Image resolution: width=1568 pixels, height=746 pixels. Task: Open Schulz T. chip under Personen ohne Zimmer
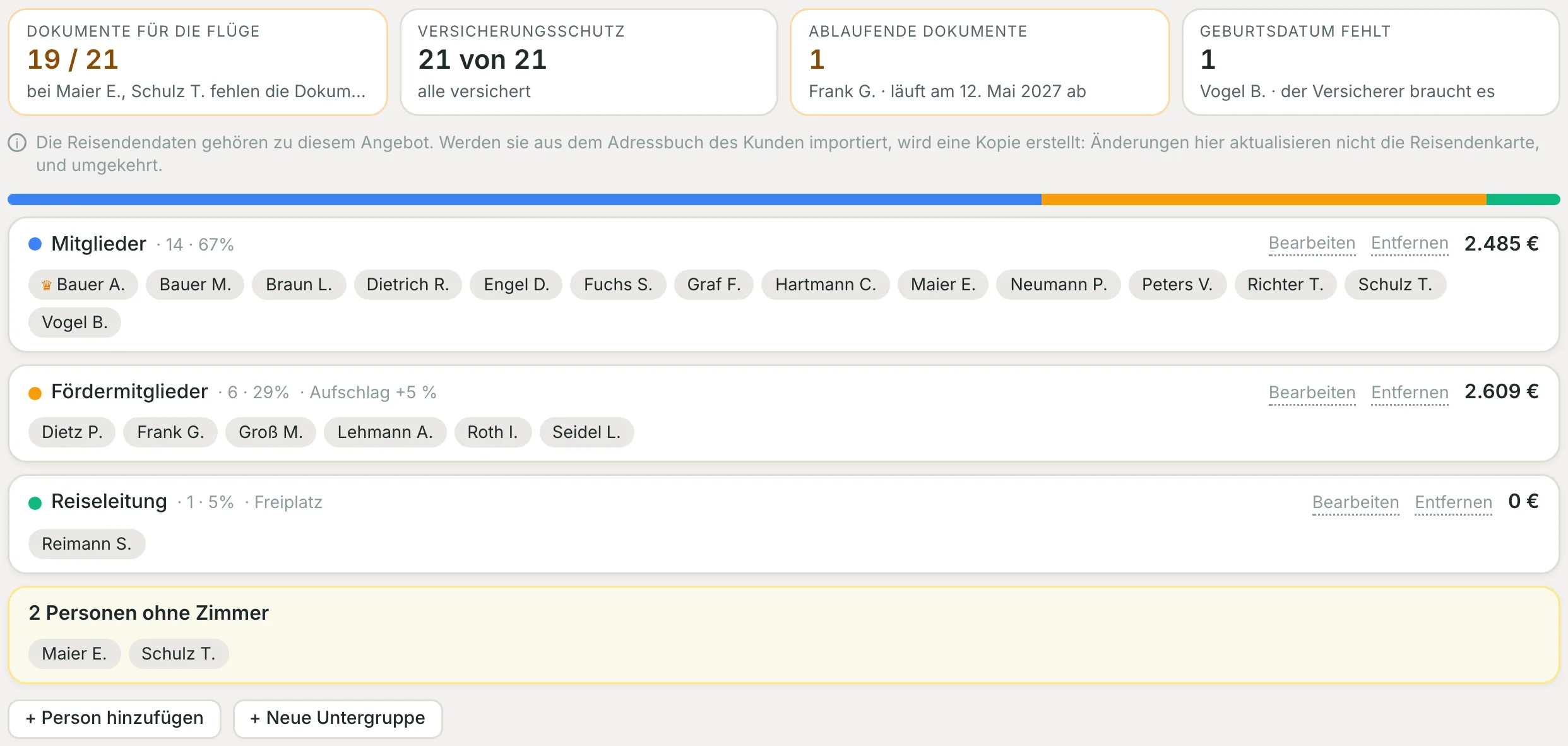[179, 654]
